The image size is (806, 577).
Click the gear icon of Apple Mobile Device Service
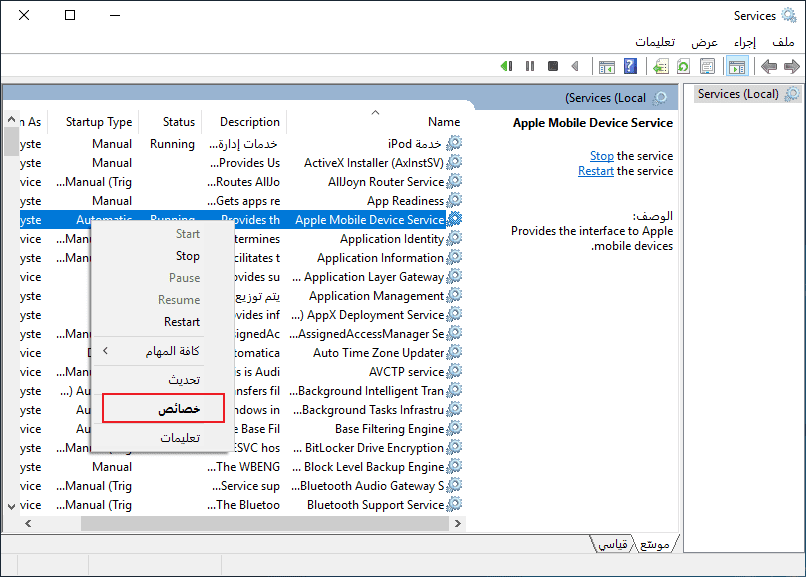[x=454, y=219]
